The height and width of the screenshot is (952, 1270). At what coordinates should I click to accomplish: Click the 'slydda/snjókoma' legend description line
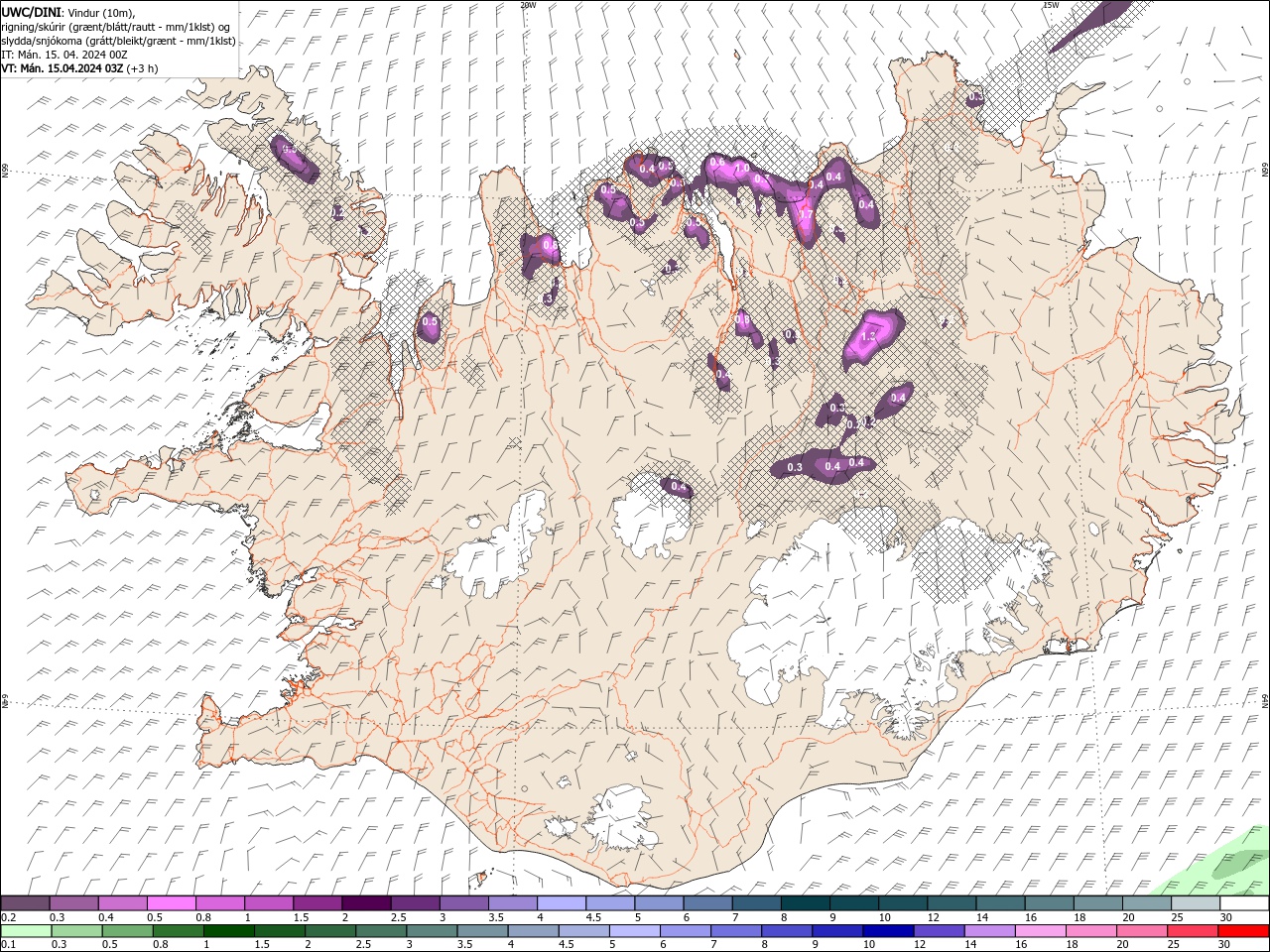click(118, 41)
